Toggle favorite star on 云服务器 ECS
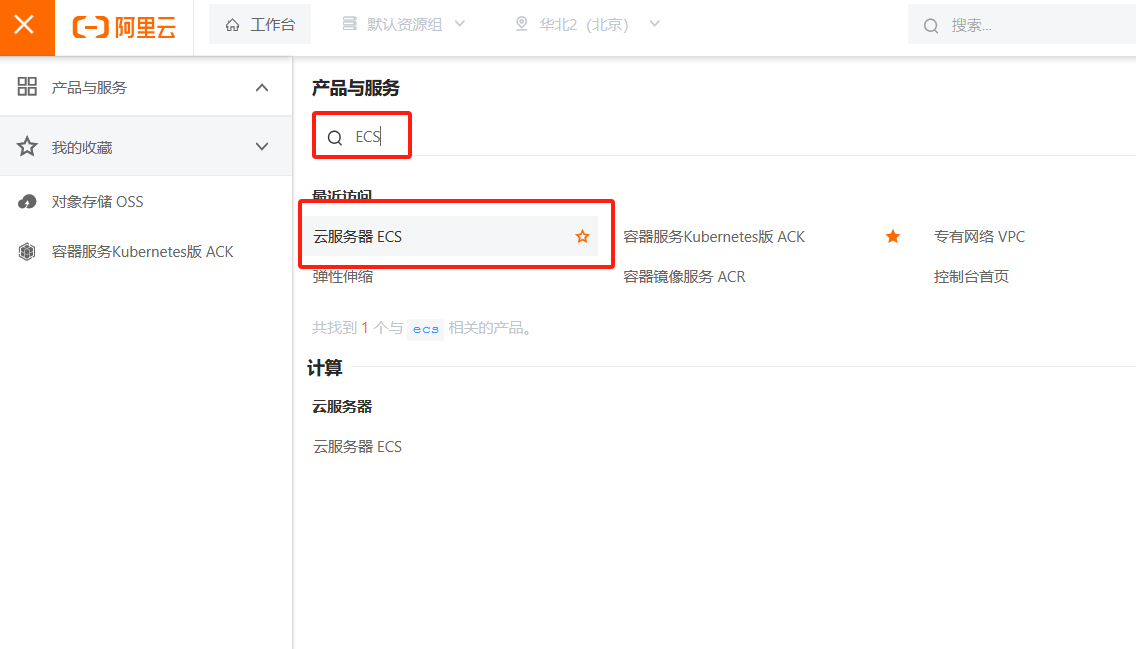Screen dimensions: 1136x649 582,236
